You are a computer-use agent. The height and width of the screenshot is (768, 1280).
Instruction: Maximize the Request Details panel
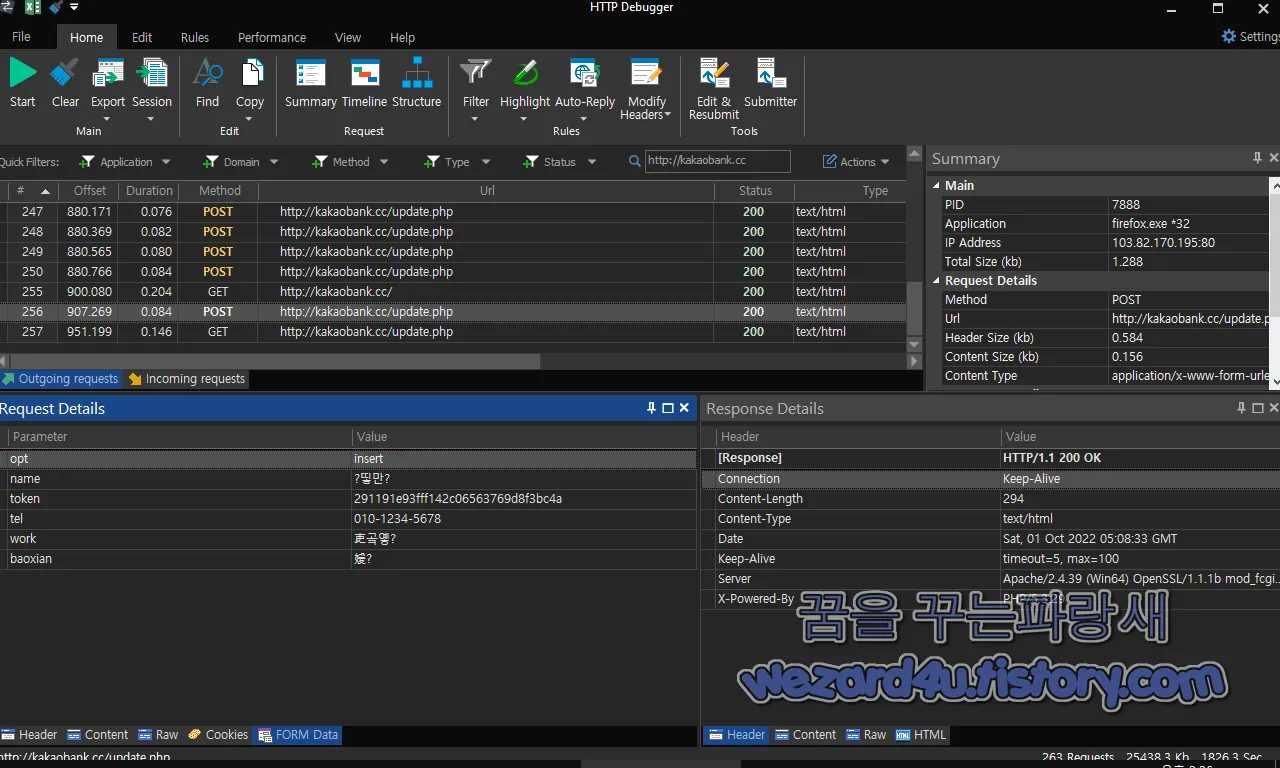668,408
